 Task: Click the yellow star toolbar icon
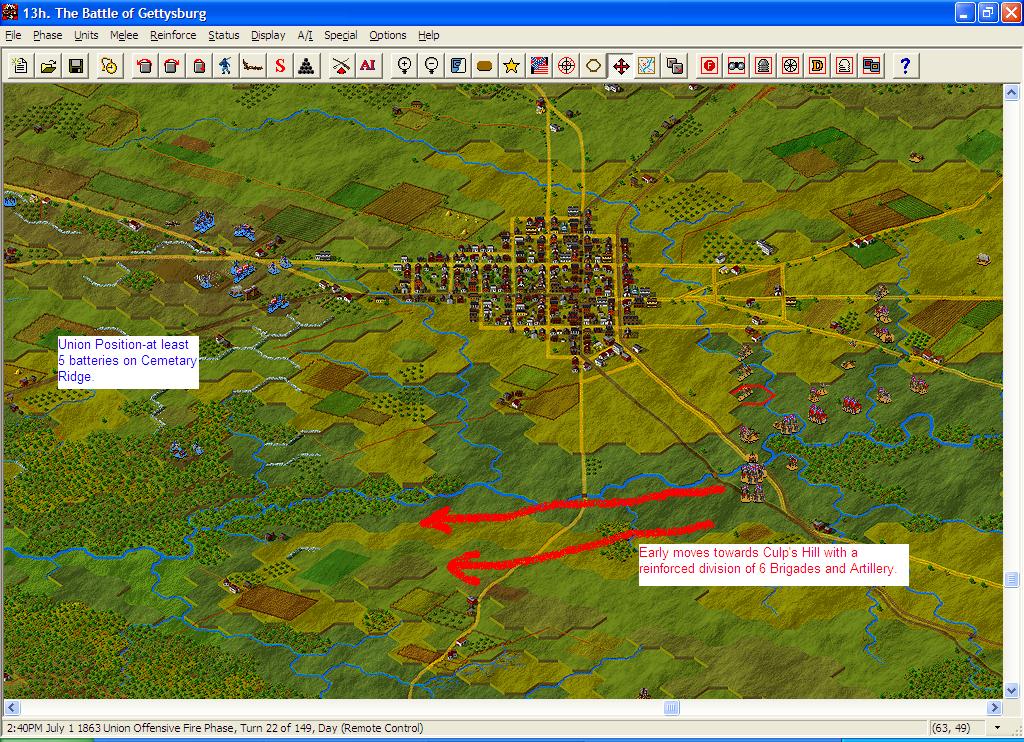click(x=512, y=65)
